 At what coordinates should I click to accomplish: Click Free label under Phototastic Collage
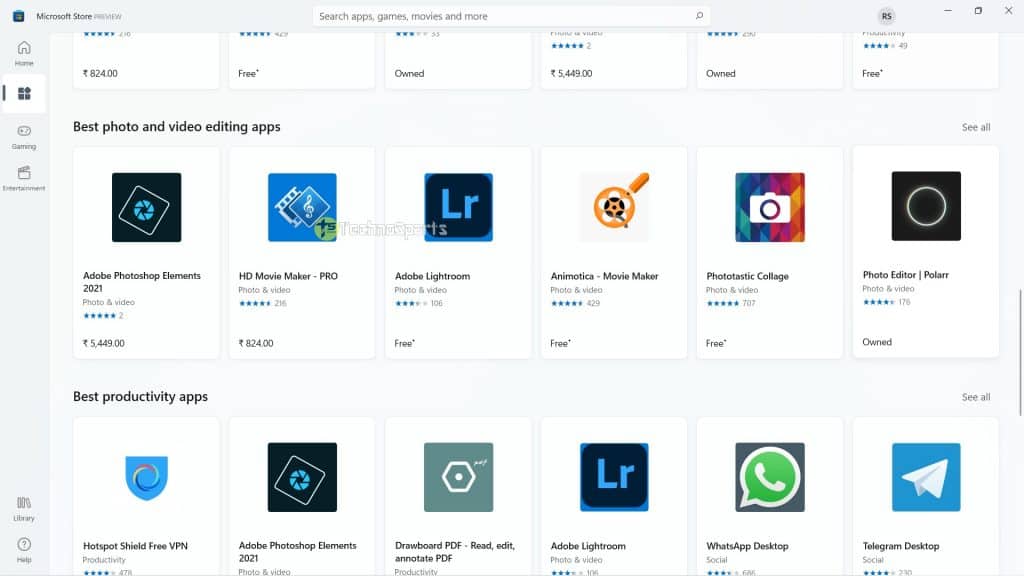coord(716,343)
